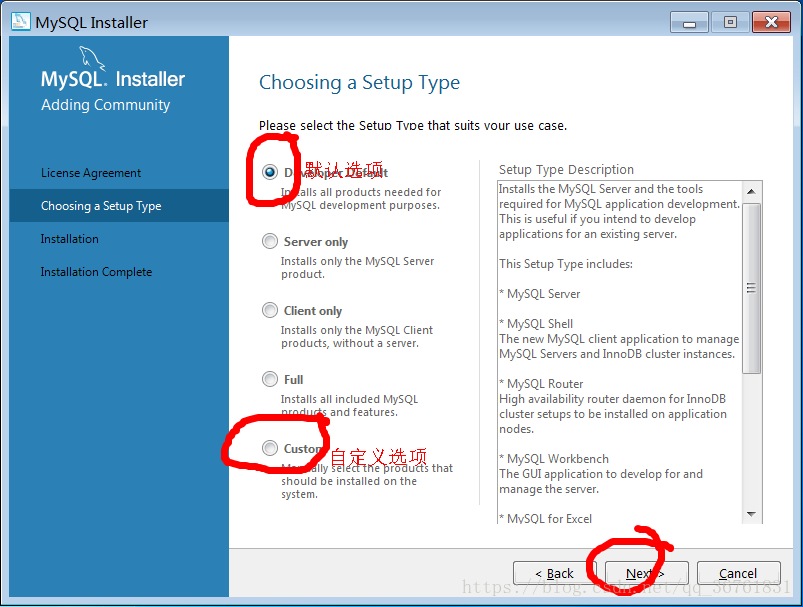This screenshot has width=803, height=607.
Task: Click 'Installs all included MySQL products' text
Action: (x=350, y=405)
